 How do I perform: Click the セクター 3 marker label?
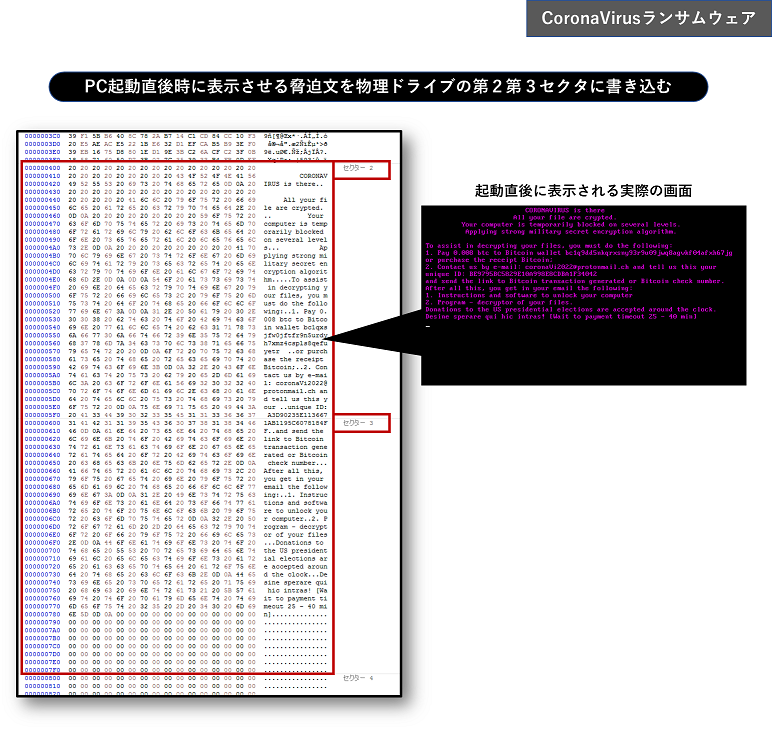(357, 424)
